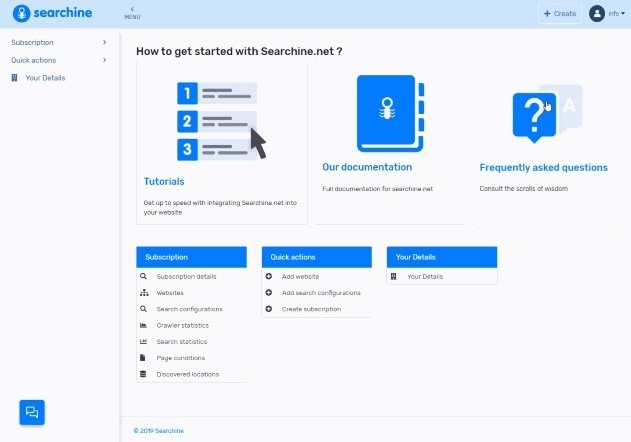Click plus icon next to Add search configurations
Screen dimensions: 631x442
tap(269, 293)
